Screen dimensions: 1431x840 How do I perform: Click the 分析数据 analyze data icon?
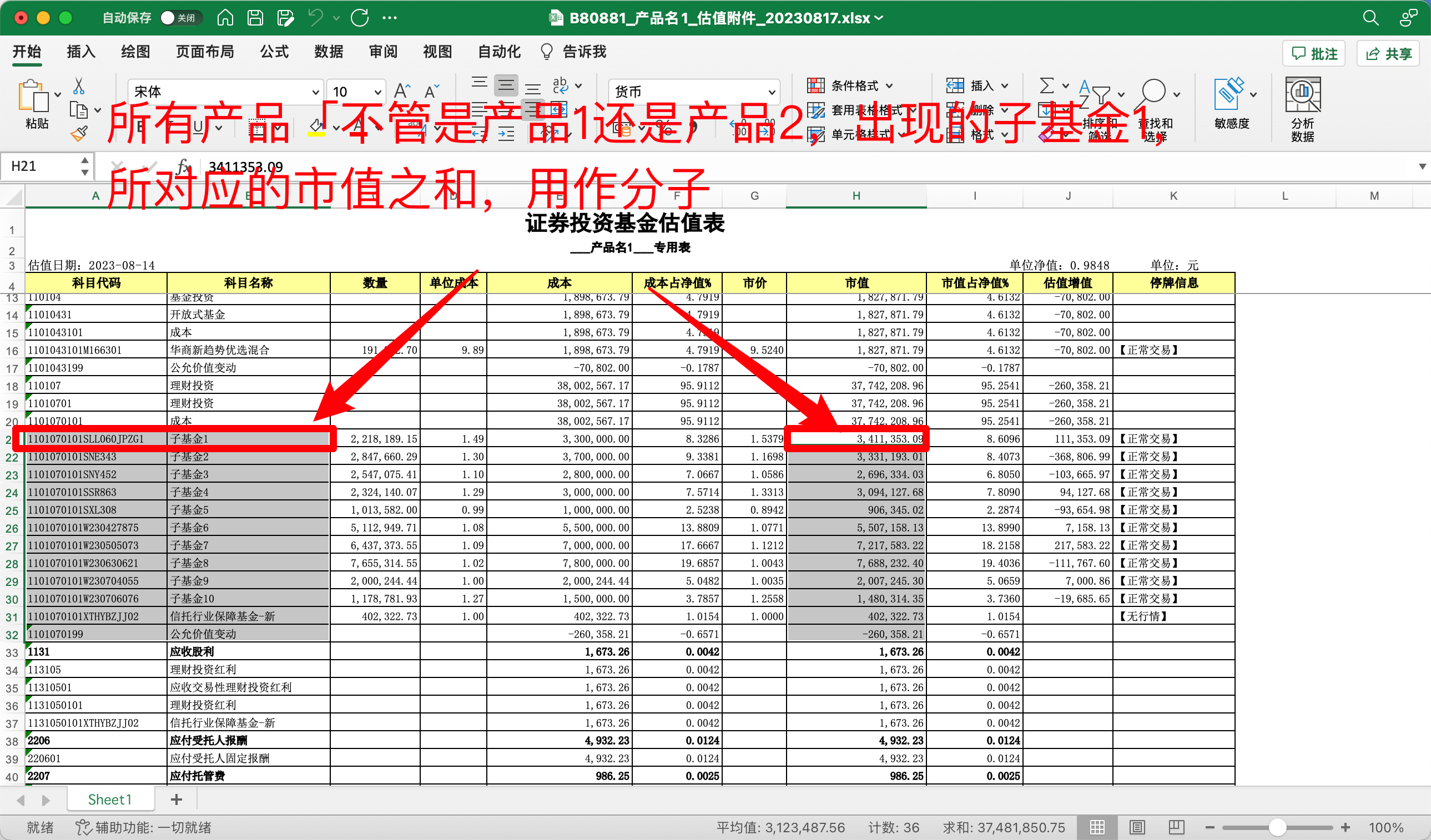point(1303,95)
